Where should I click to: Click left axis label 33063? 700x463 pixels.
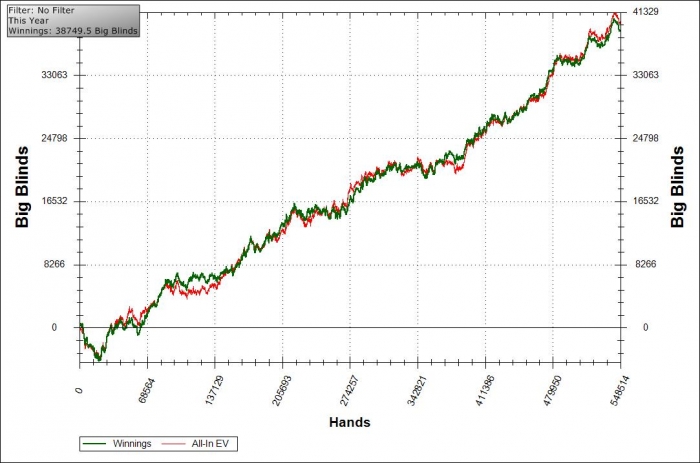(x=54, y=75)
